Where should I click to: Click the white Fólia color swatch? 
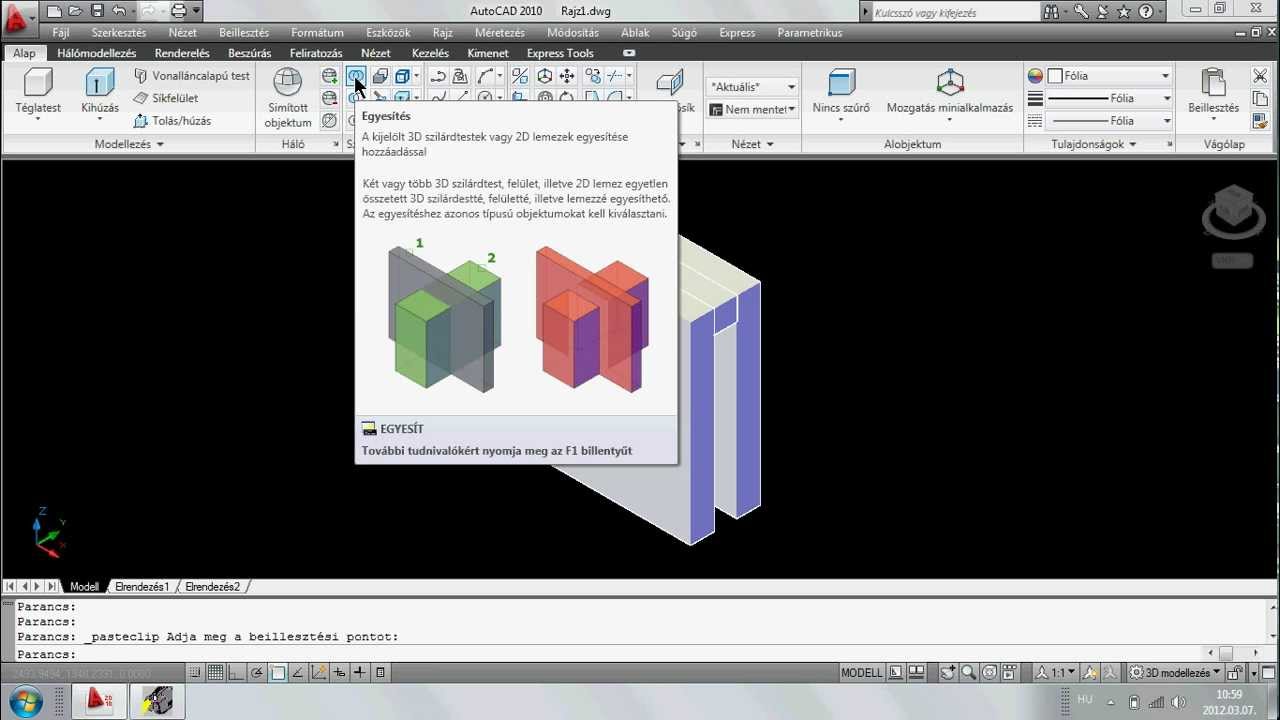pos(1054,76)
